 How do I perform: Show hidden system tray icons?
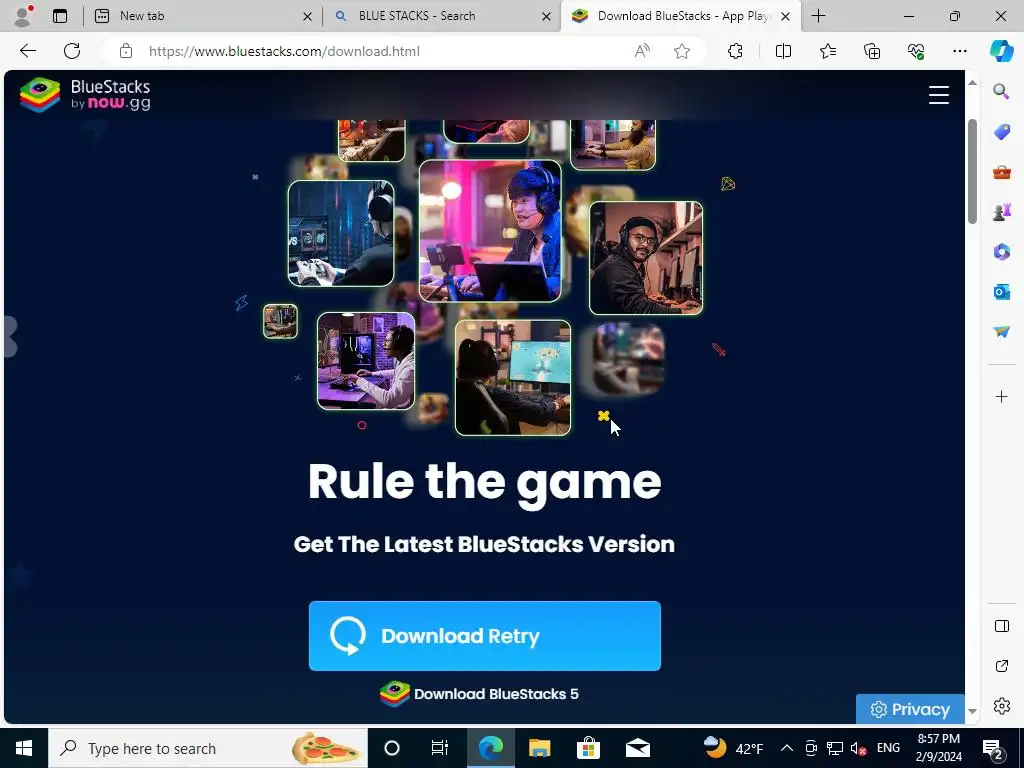pos(787,748)
